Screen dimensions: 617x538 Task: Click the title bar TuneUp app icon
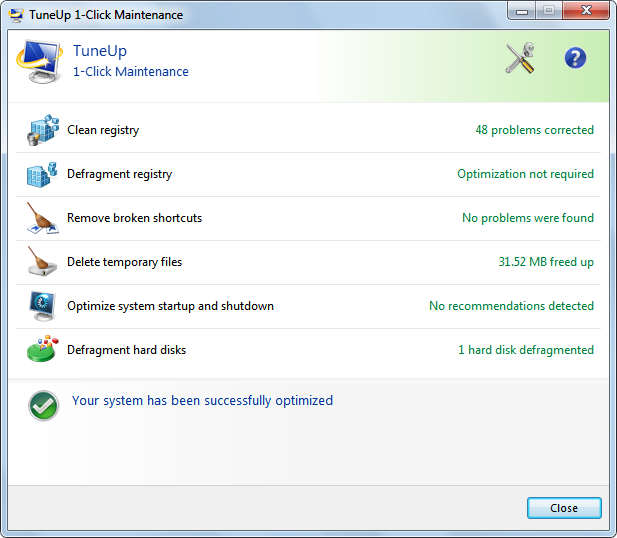tap(17, 15)
